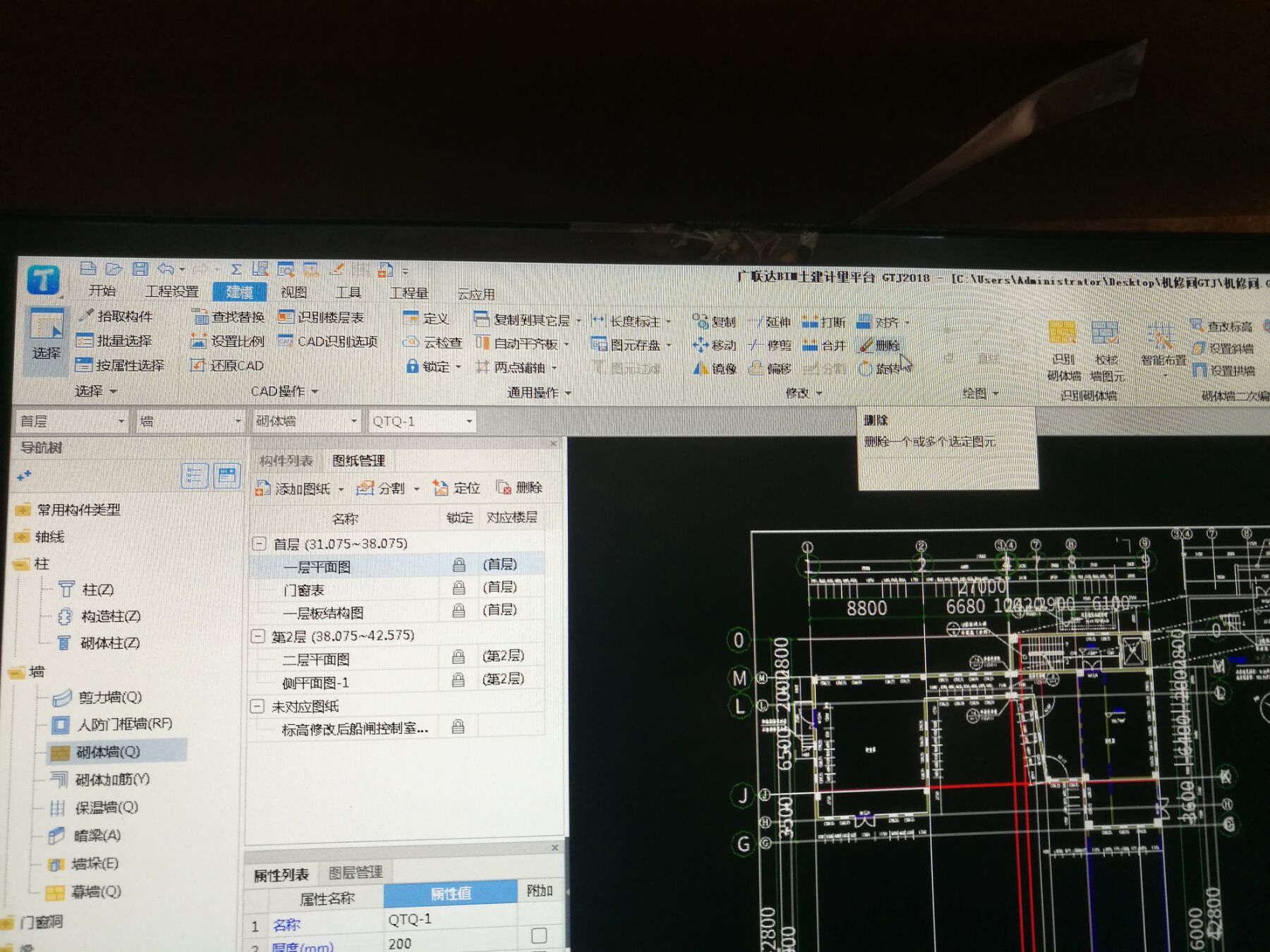Viewport: 1270px width, 952px height.
Task: Open the 砌体墙 component type dropdown
Action: click(x=353, y=421)
